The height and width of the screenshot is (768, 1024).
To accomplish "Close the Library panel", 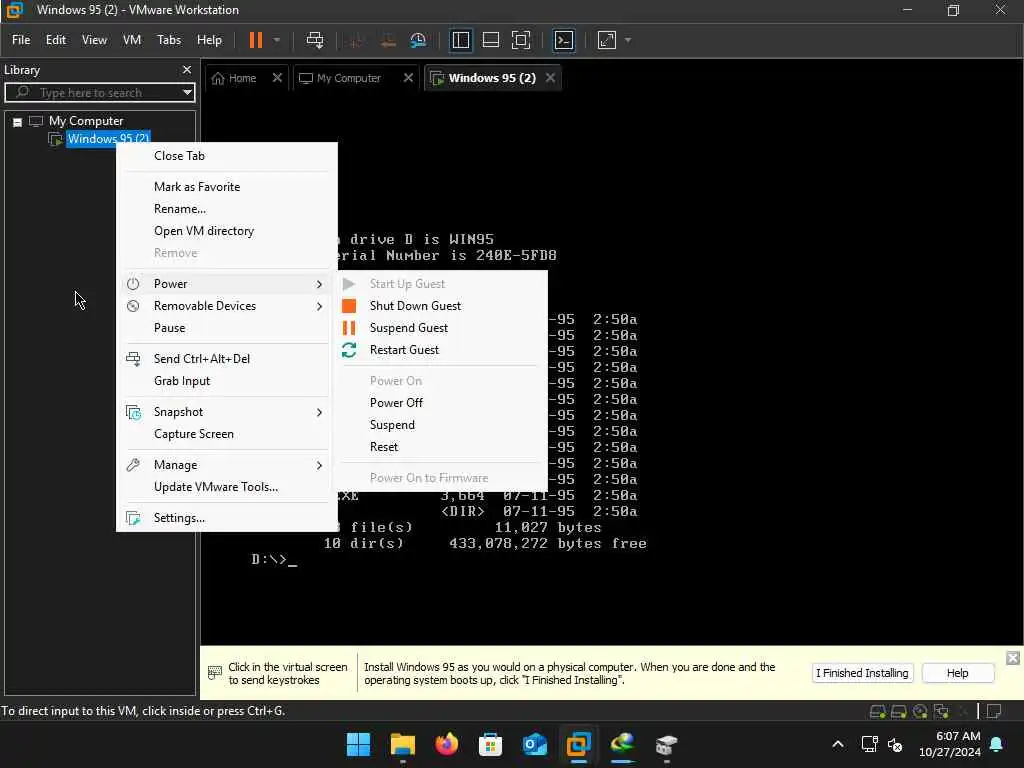I will 187,69.
